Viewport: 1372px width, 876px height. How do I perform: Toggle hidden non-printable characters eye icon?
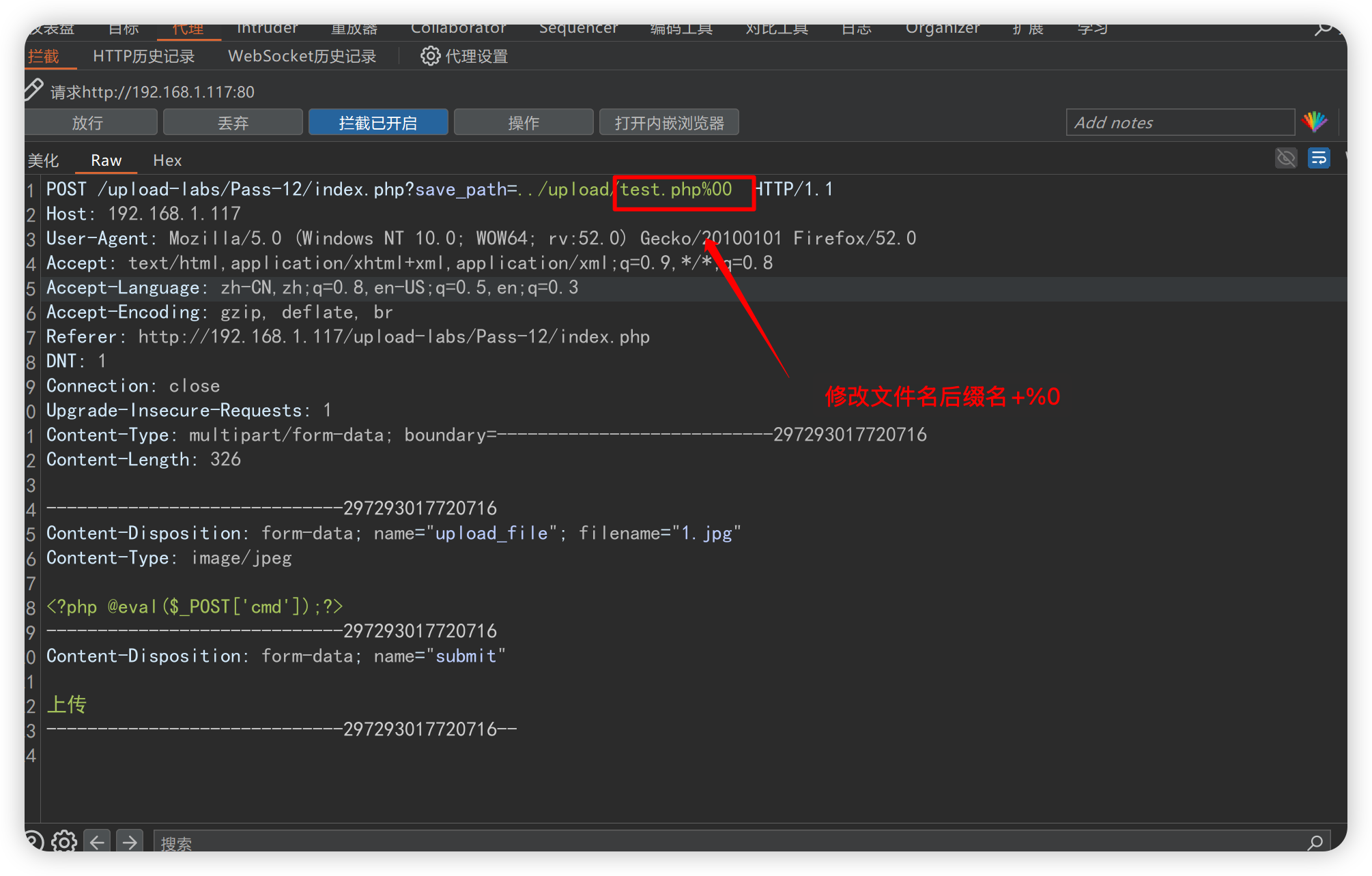click(1286, 158)
